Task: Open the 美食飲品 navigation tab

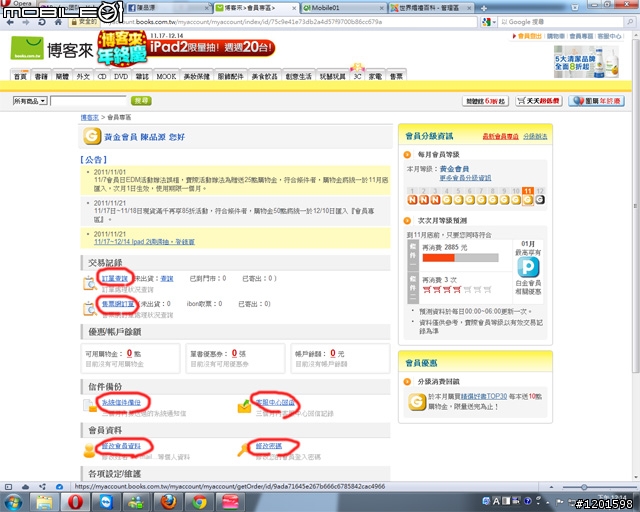Action: [264, 76]
